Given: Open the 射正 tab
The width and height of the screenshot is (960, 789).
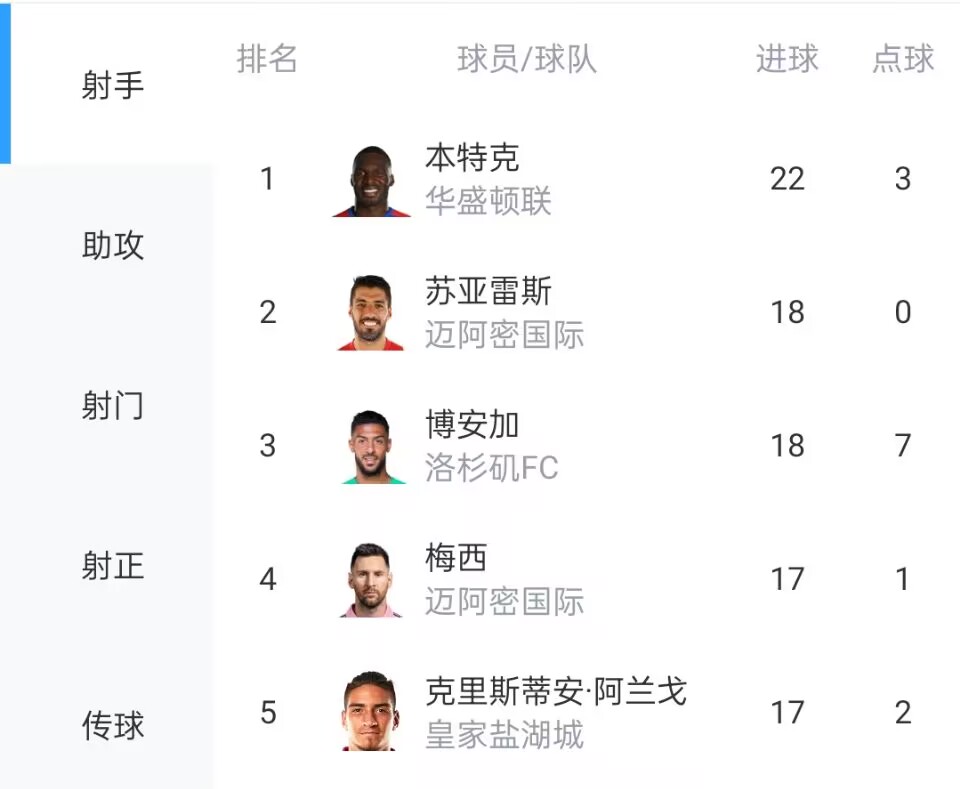Looking at the screenshot, I should [x=113, y=566].
